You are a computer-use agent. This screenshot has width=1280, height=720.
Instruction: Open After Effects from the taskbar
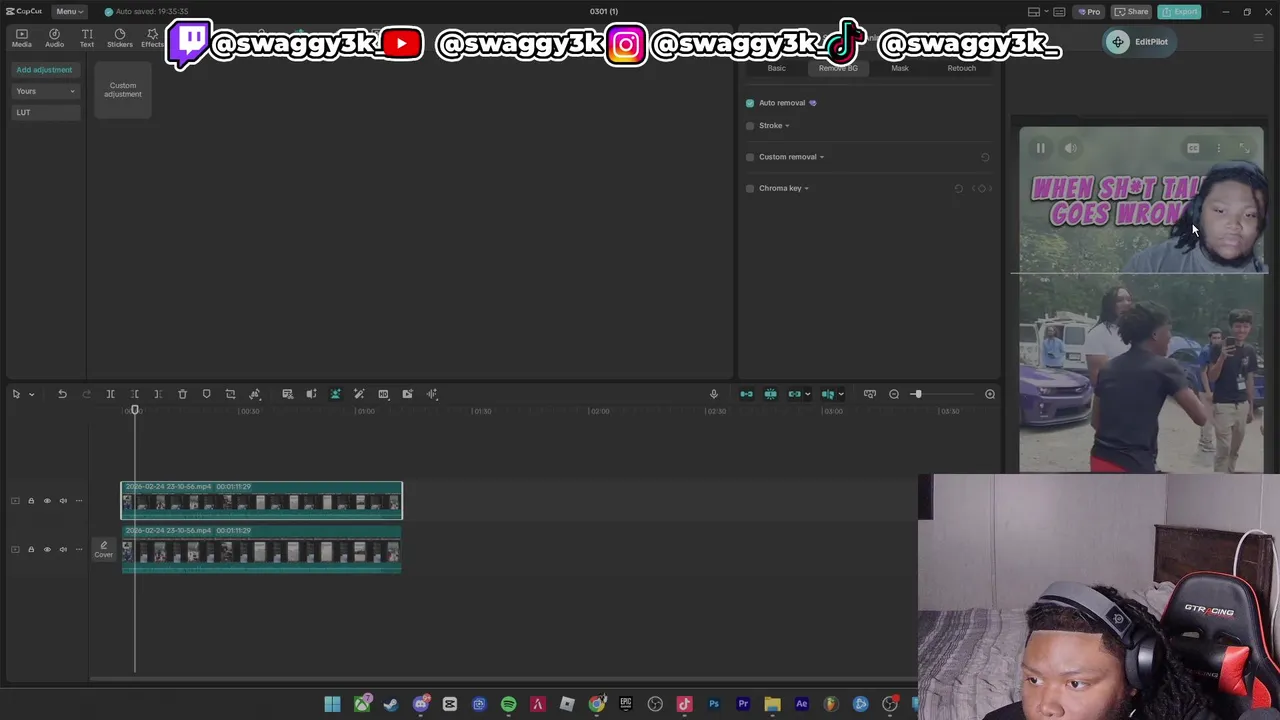tap(801, 704)
